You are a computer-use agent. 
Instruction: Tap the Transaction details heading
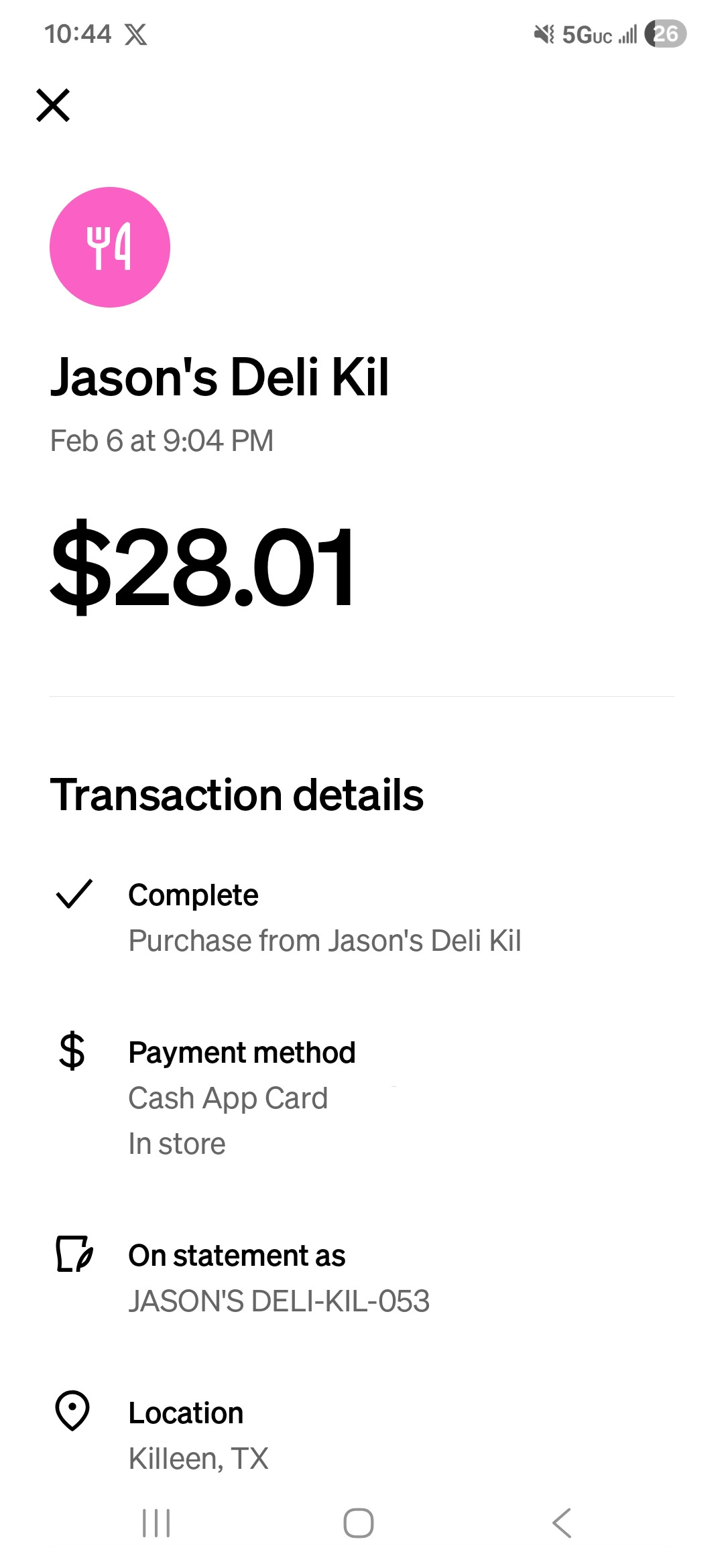pos(237,795)
